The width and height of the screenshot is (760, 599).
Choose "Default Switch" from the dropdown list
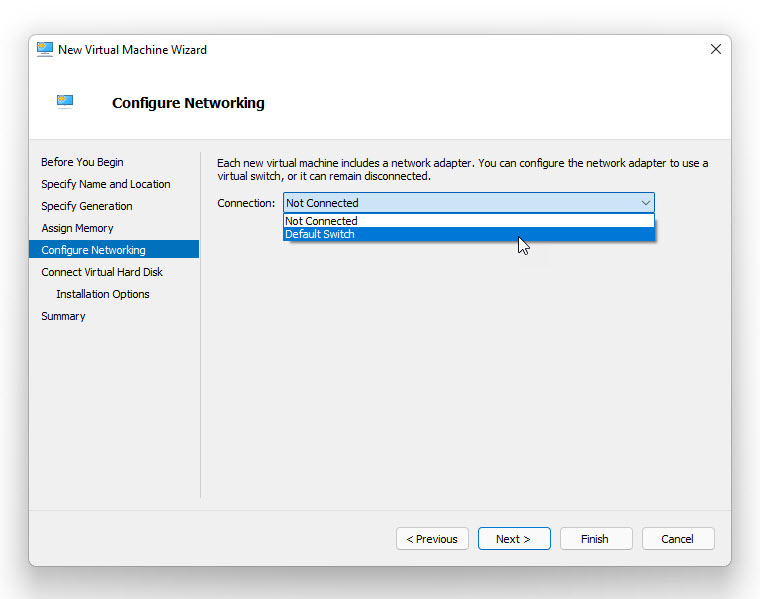469,234
